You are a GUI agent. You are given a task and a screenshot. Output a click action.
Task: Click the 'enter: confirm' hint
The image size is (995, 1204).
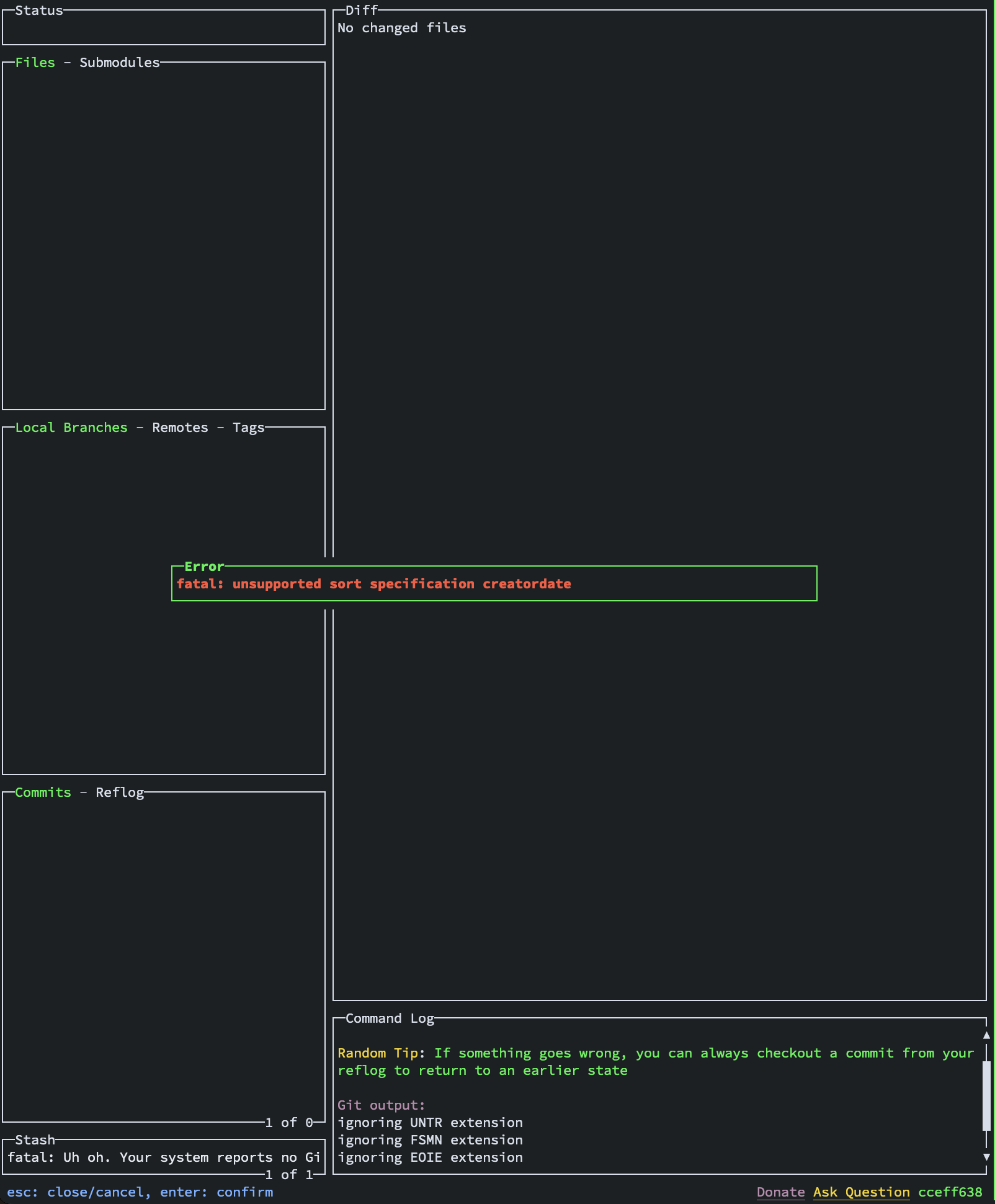[x=216, y=1192]
